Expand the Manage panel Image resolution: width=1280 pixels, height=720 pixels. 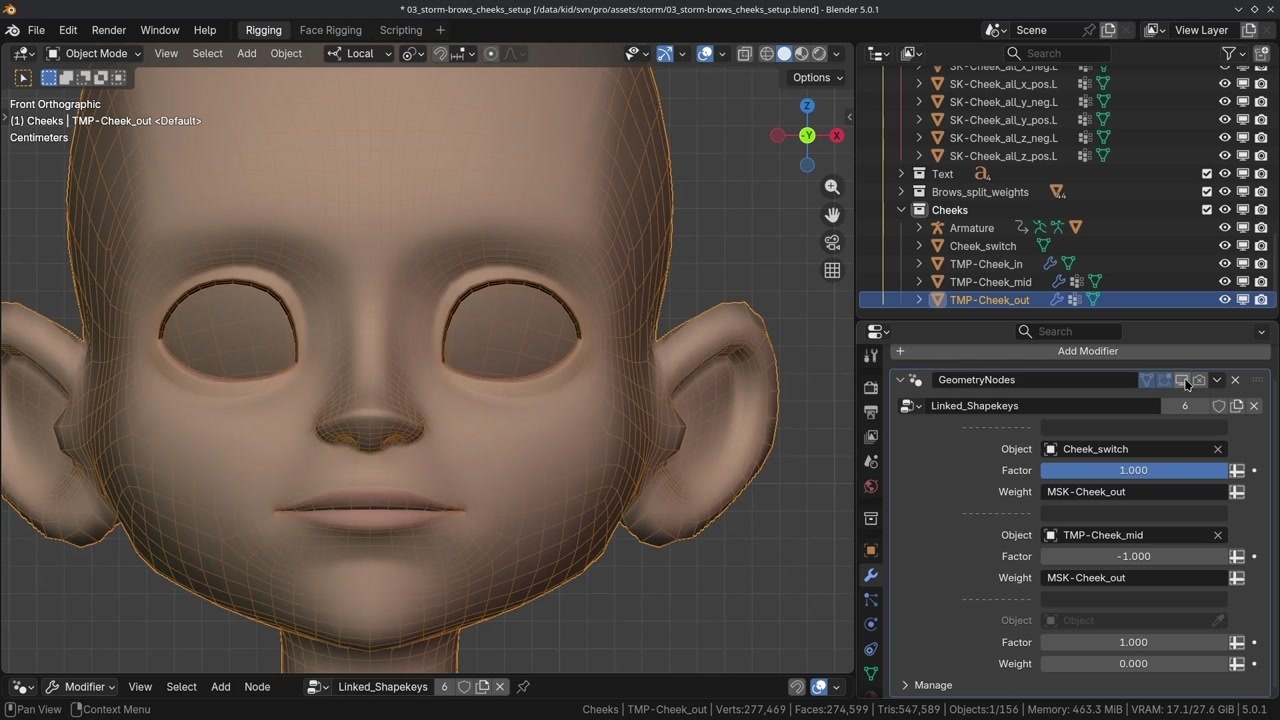(x=932, y=685)
